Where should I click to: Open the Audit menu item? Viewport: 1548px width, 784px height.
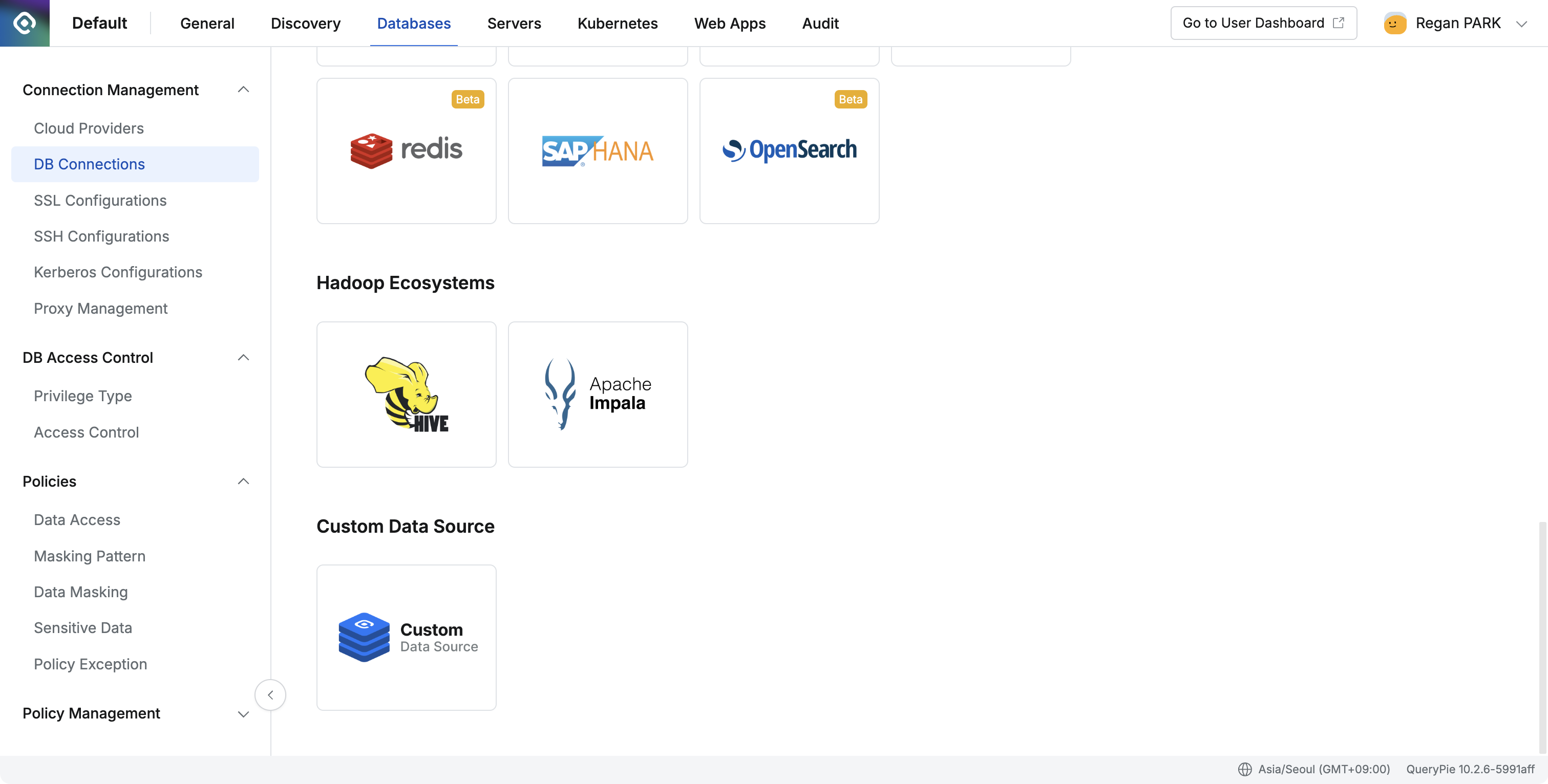(x=820, y=23)
